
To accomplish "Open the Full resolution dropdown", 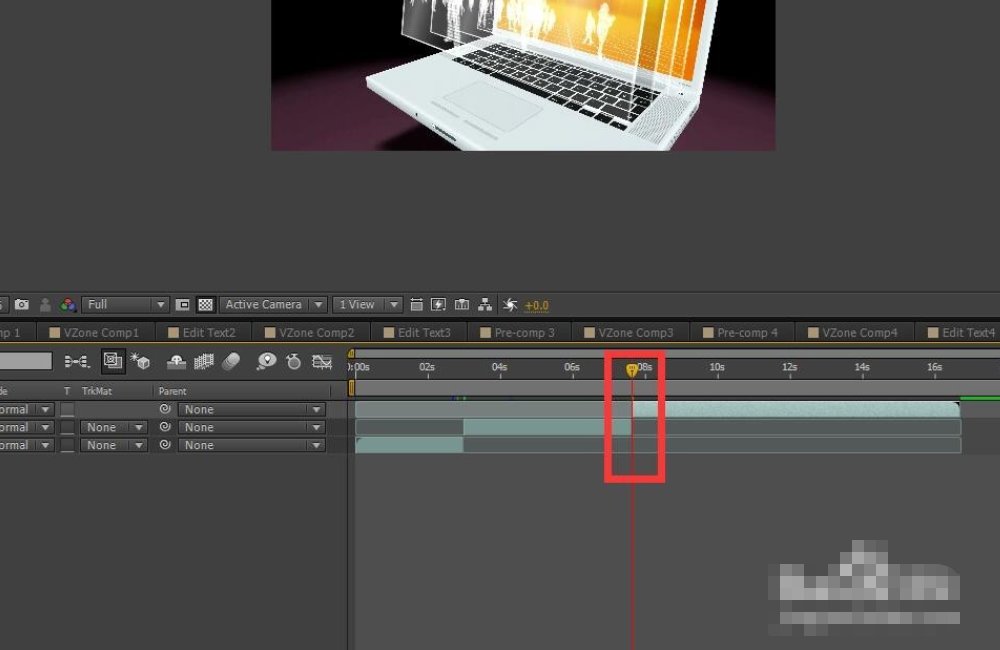I will pyautogui.click(x=126, y=305).
